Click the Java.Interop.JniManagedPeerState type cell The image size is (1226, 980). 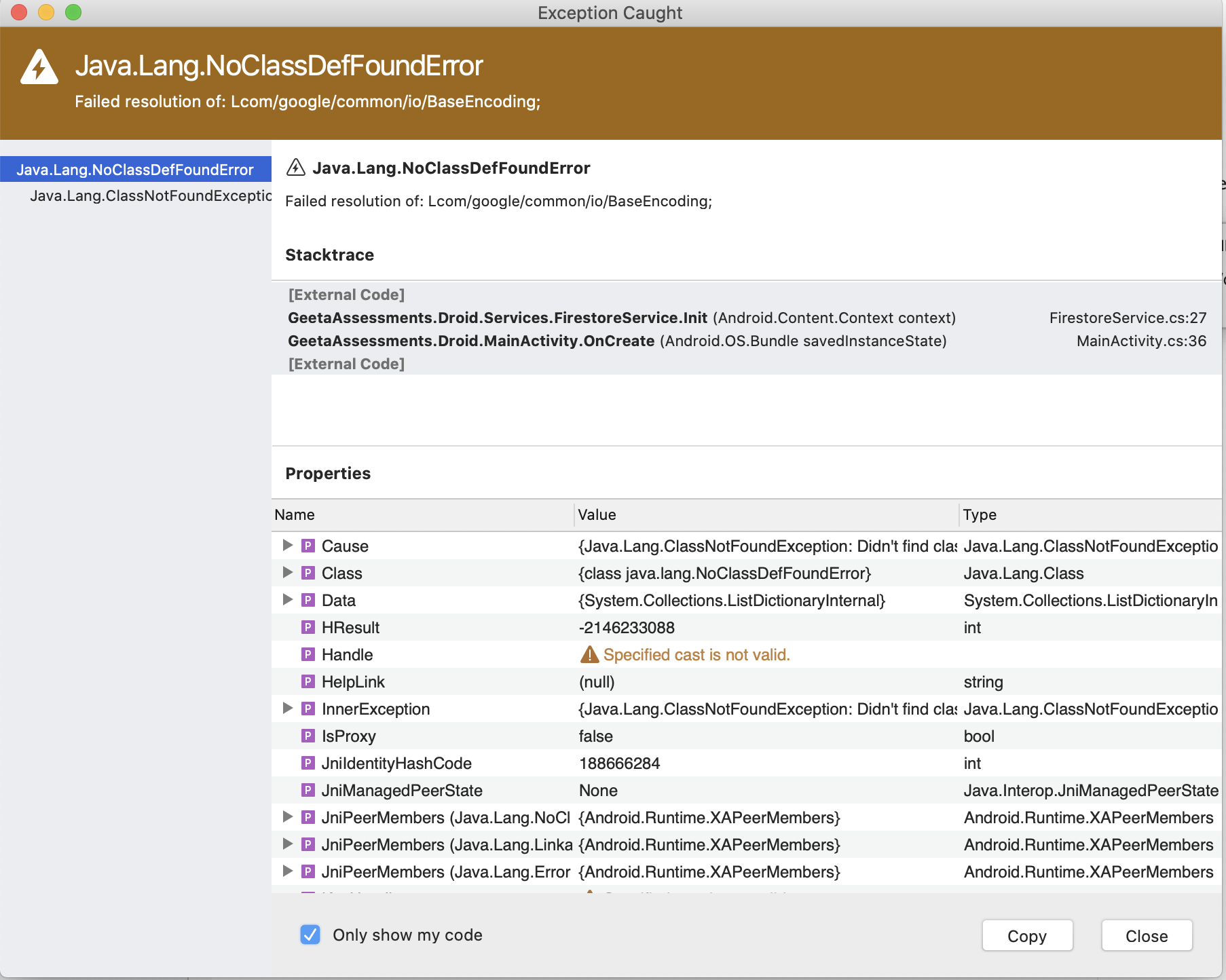tap(1091, 790)
